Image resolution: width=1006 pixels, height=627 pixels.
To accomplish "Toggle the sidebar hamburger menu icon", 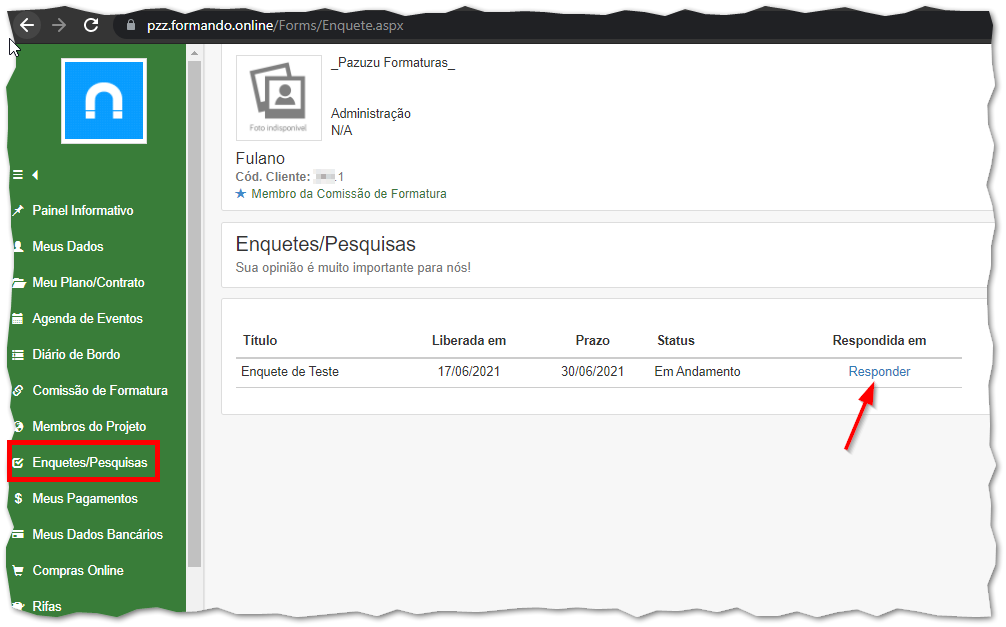I will pyautogui.click(x=18, y=175).
